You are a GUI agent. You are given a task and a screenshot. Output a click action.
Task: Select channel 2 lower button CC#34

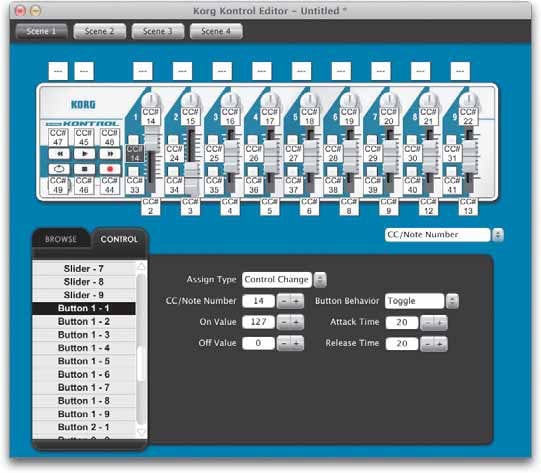pos(174,185)
